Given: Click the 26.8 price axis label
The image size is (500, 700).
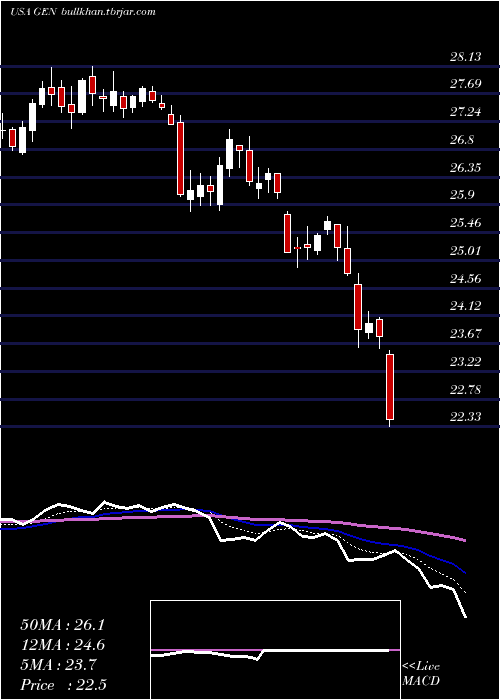Looking at the screenshot, I should [462, 140].
